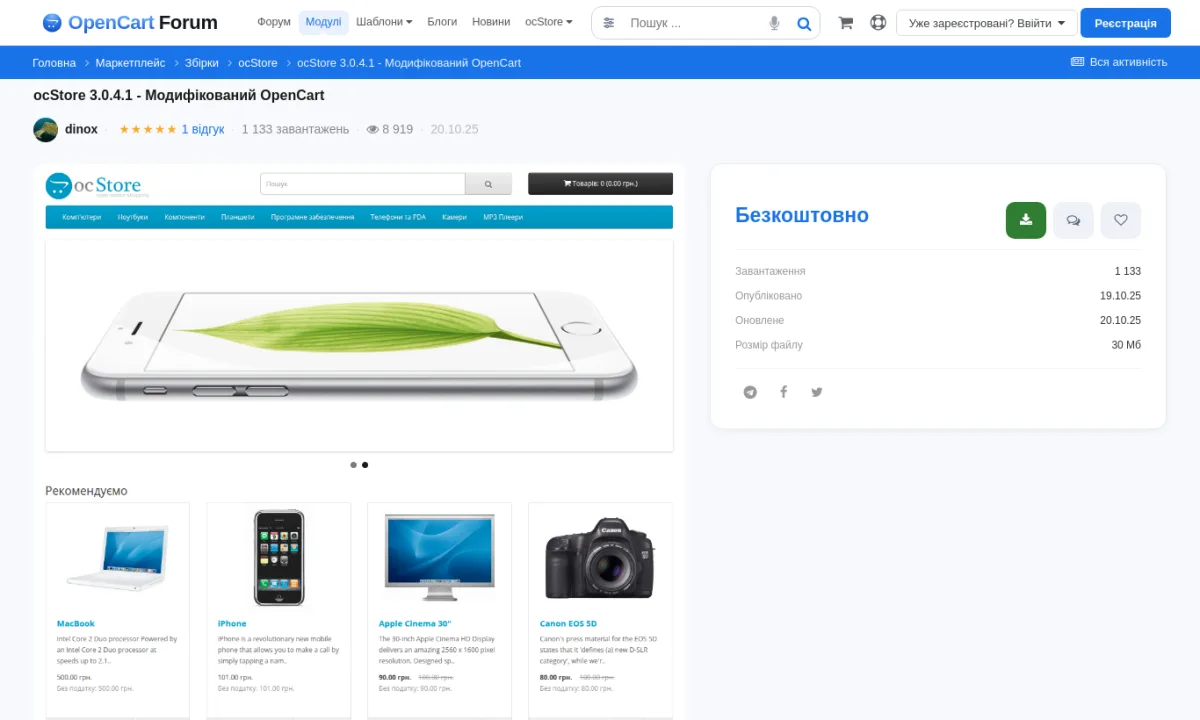1200x720 pixels.
Task: Click the five-star rating
Action: click(x=148, y=130)
